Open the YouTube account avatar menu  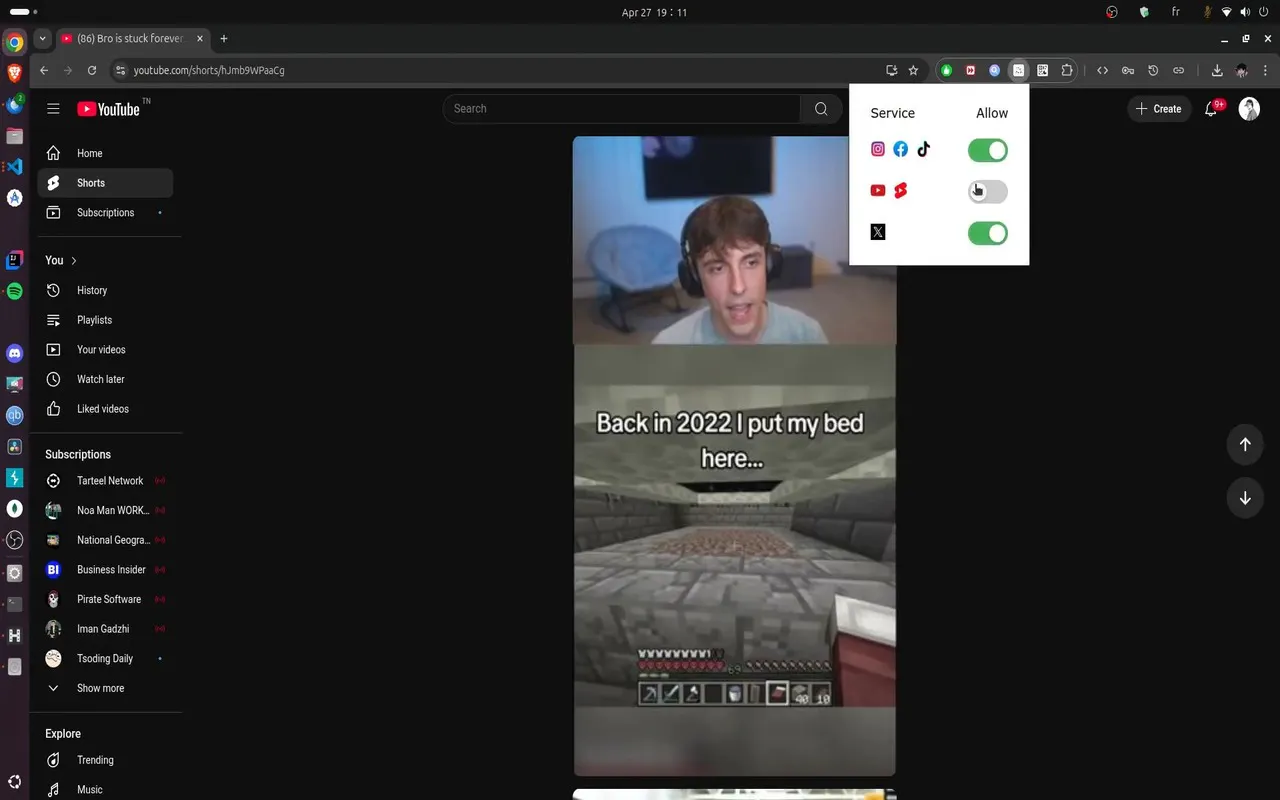1249,109
